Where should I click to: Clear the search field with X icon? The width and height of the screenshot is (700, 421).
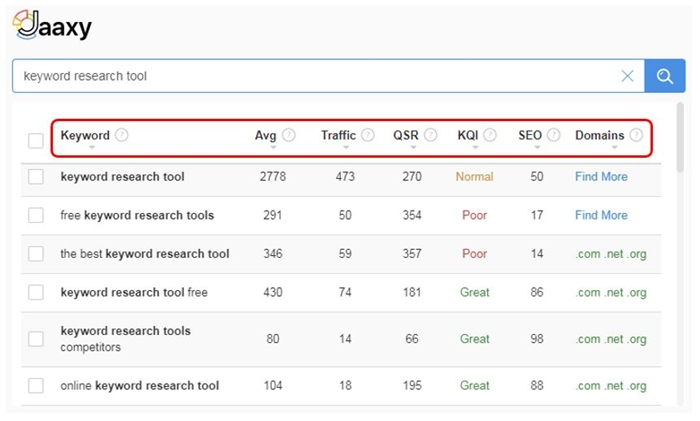click(627, 76)
